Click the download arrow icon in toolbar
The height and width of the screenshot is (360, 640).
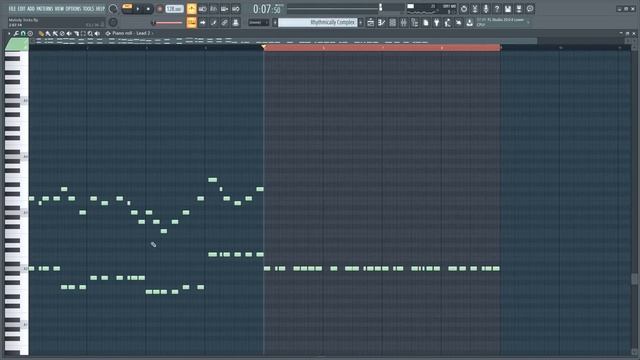tap(470, 23)
